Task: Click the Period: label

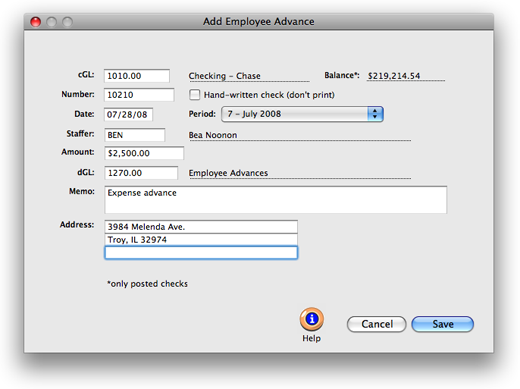Action: pyautogui.click(x=202, y=114)
